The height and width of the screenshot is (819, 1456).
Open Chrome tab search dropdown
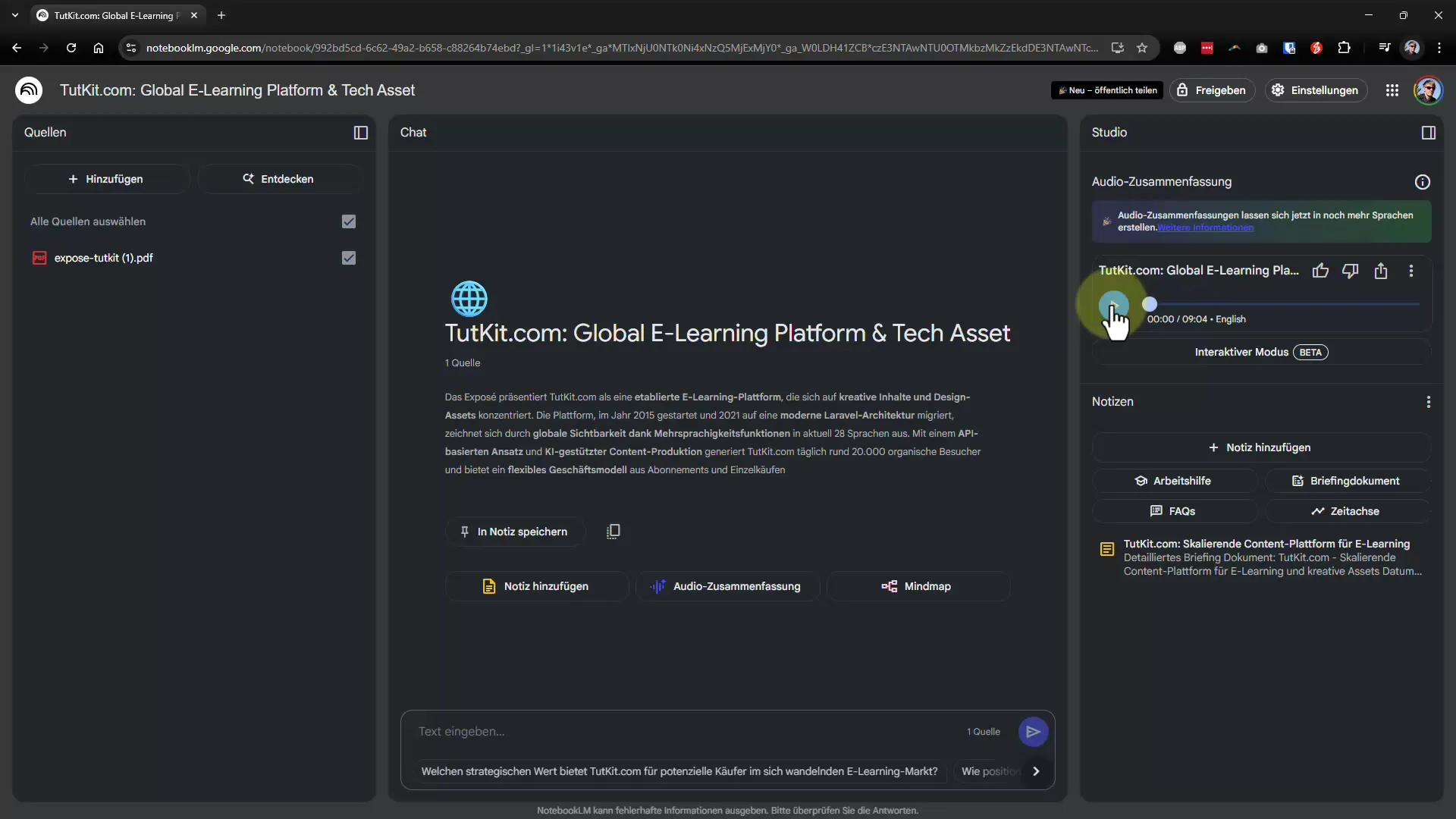click(x=15, y=15)
